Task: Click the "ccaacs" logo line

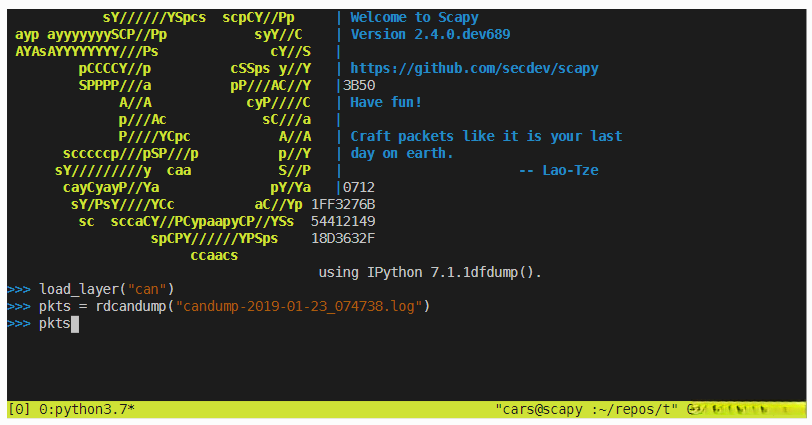Action: point(214,255)
